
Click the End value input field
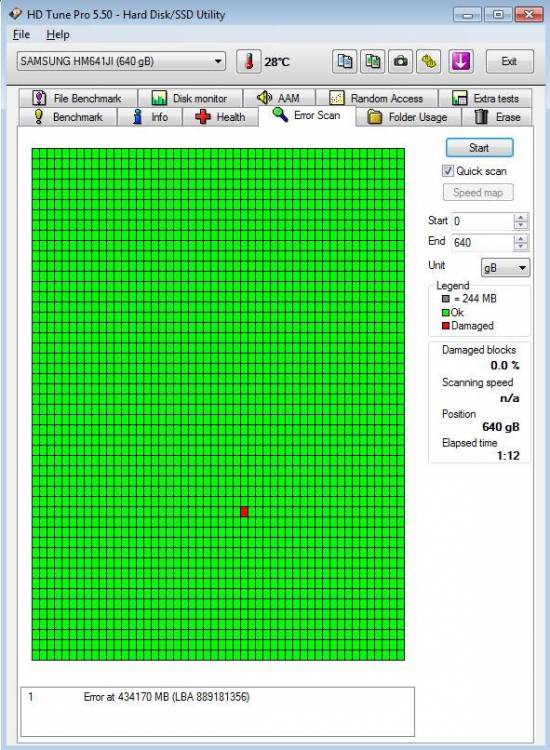482,243
